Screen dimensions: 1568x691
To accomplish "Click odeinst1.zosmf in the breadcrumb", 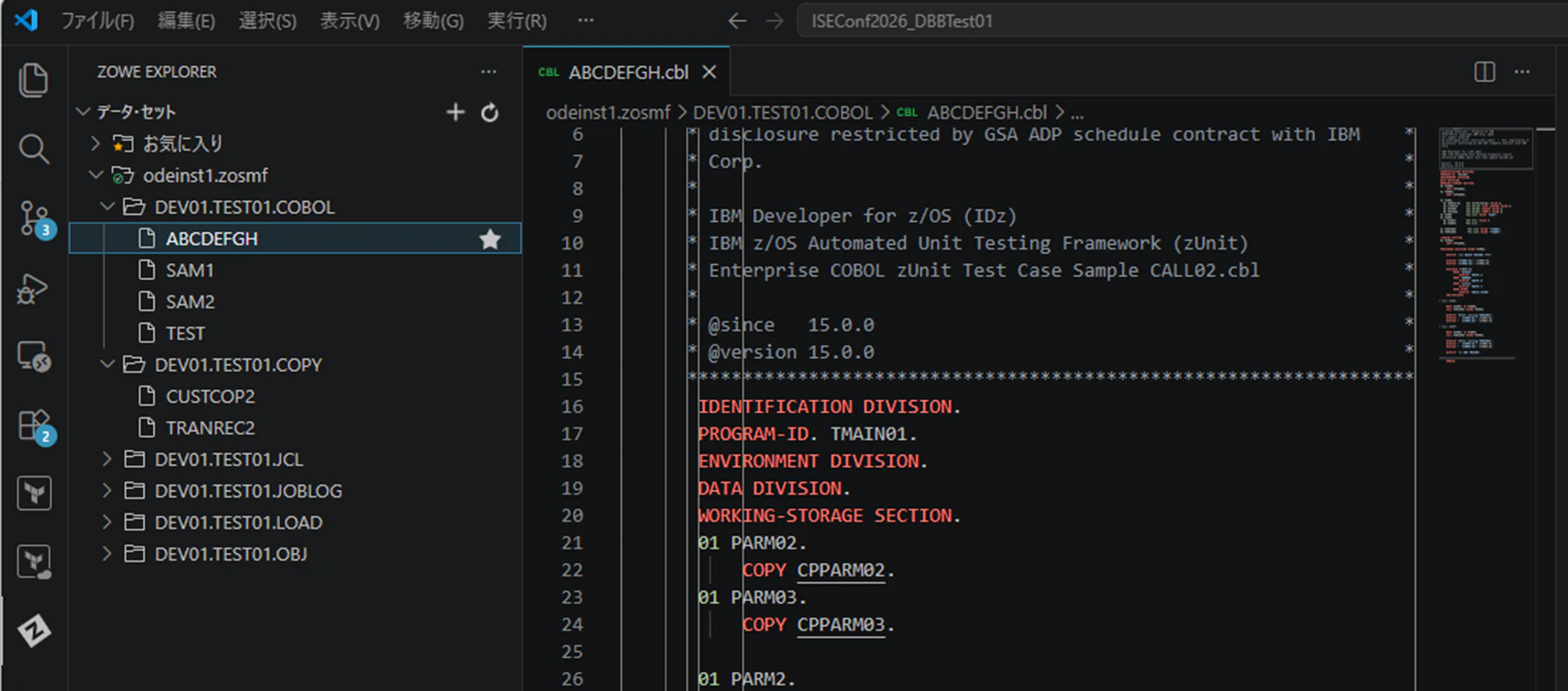I will coord(608,113).
